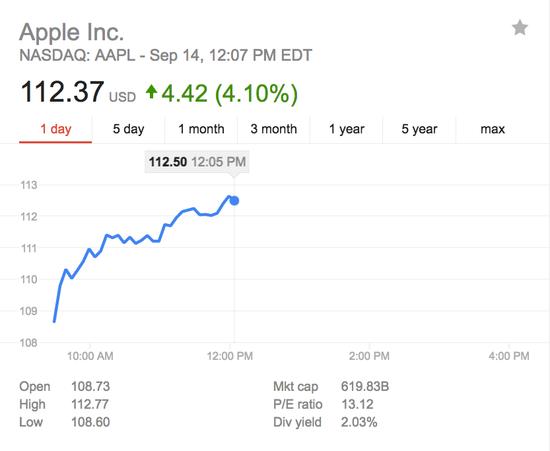The width and height of the screenshot is (550, 451).
Task: View the 1 year chart
Action: click(347, 129)
